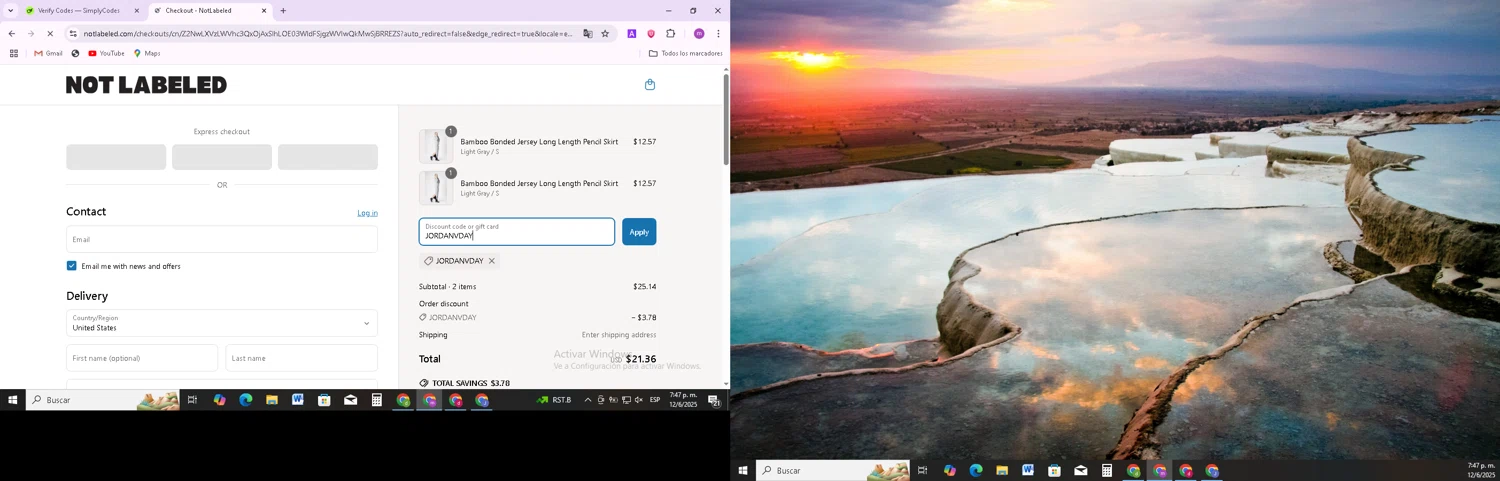Open Word in right desktop taskbar
The width and height of the screenshot is (1500, 481).
click(x=1028, y=471)
